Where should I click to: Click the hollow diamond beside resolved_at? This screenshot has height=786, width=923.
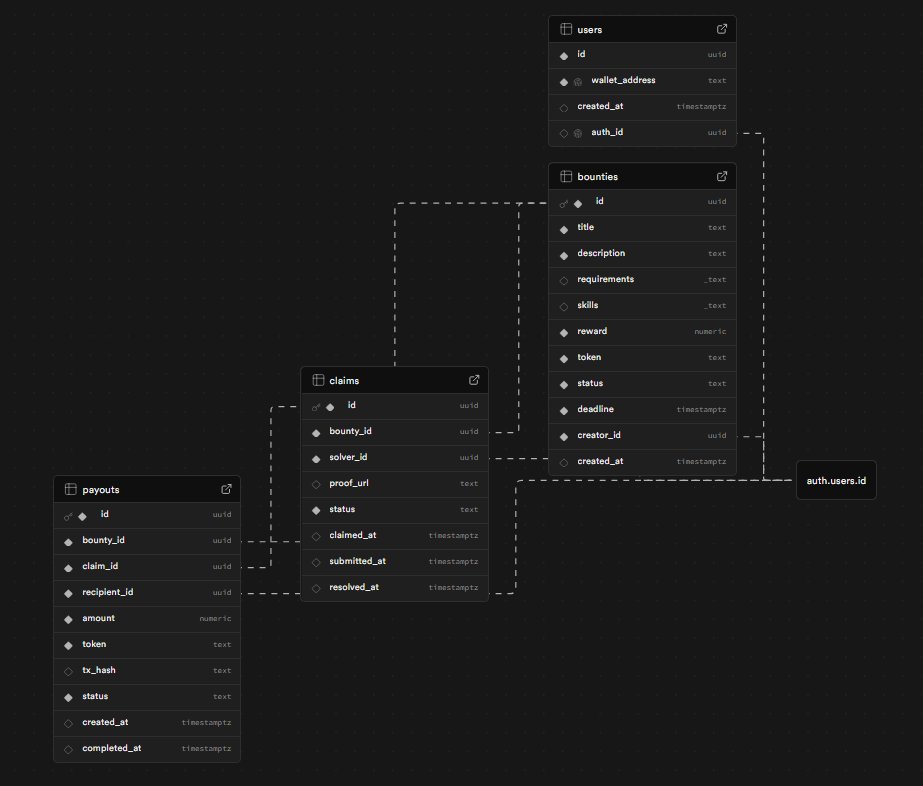point(316,588)
